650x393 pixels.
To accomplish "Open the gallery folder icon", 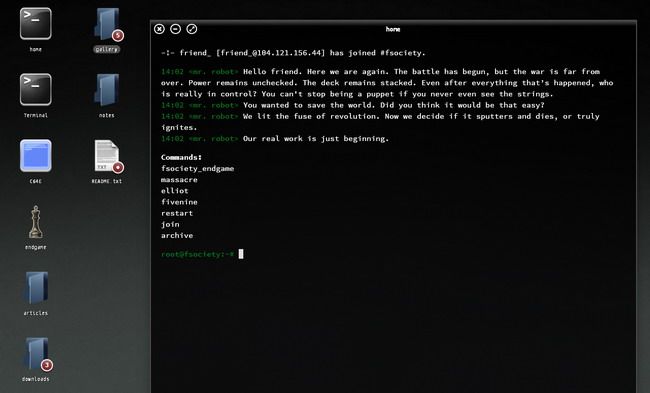I will [107, 25].
